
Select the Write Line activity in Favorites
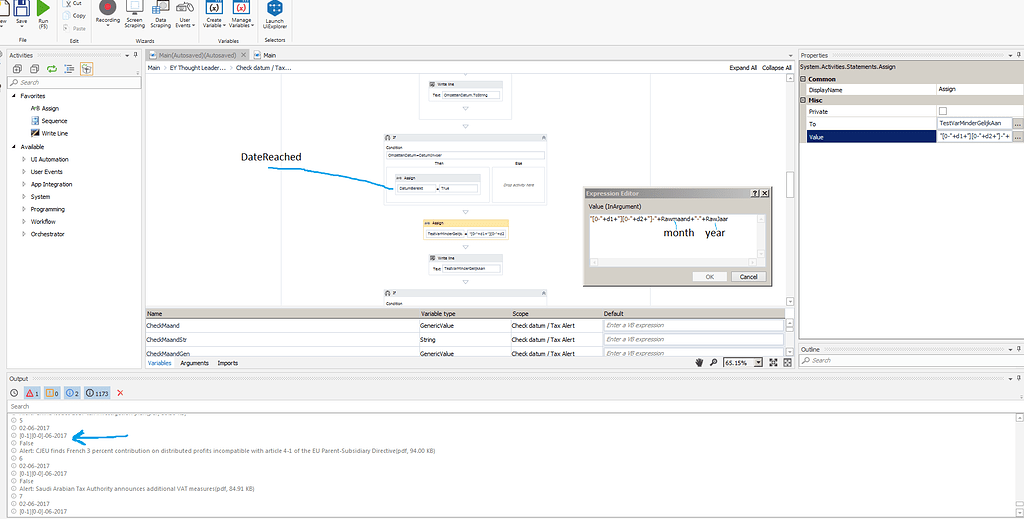pos(49,133)
